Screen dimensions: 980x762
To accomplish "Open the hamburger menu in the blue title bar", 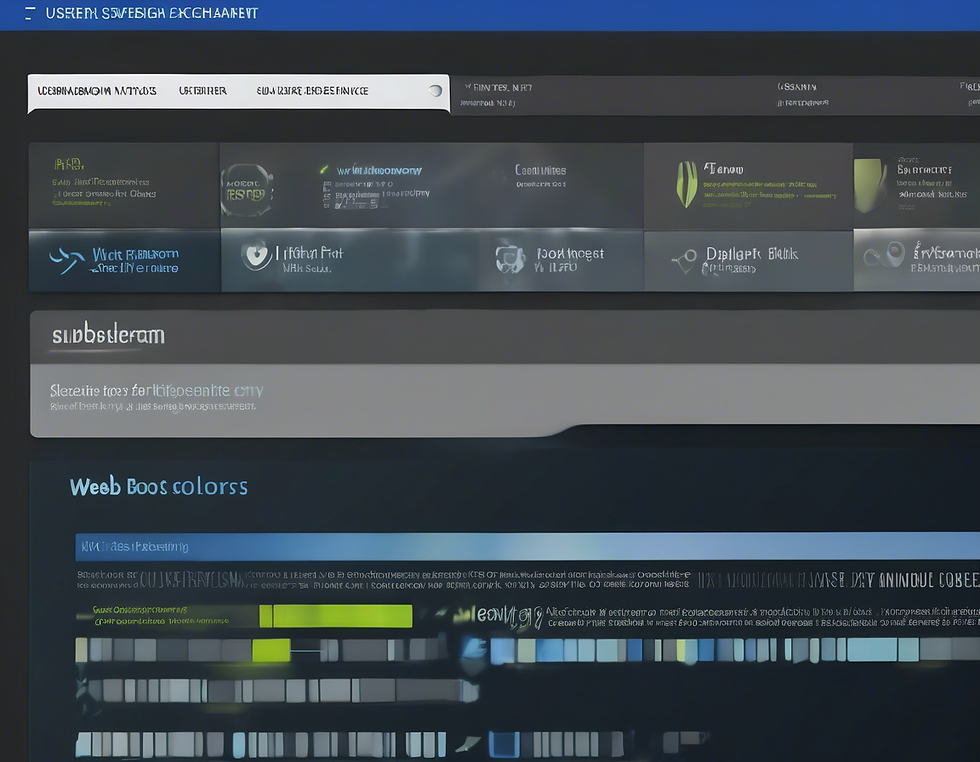I will point(29,13).
